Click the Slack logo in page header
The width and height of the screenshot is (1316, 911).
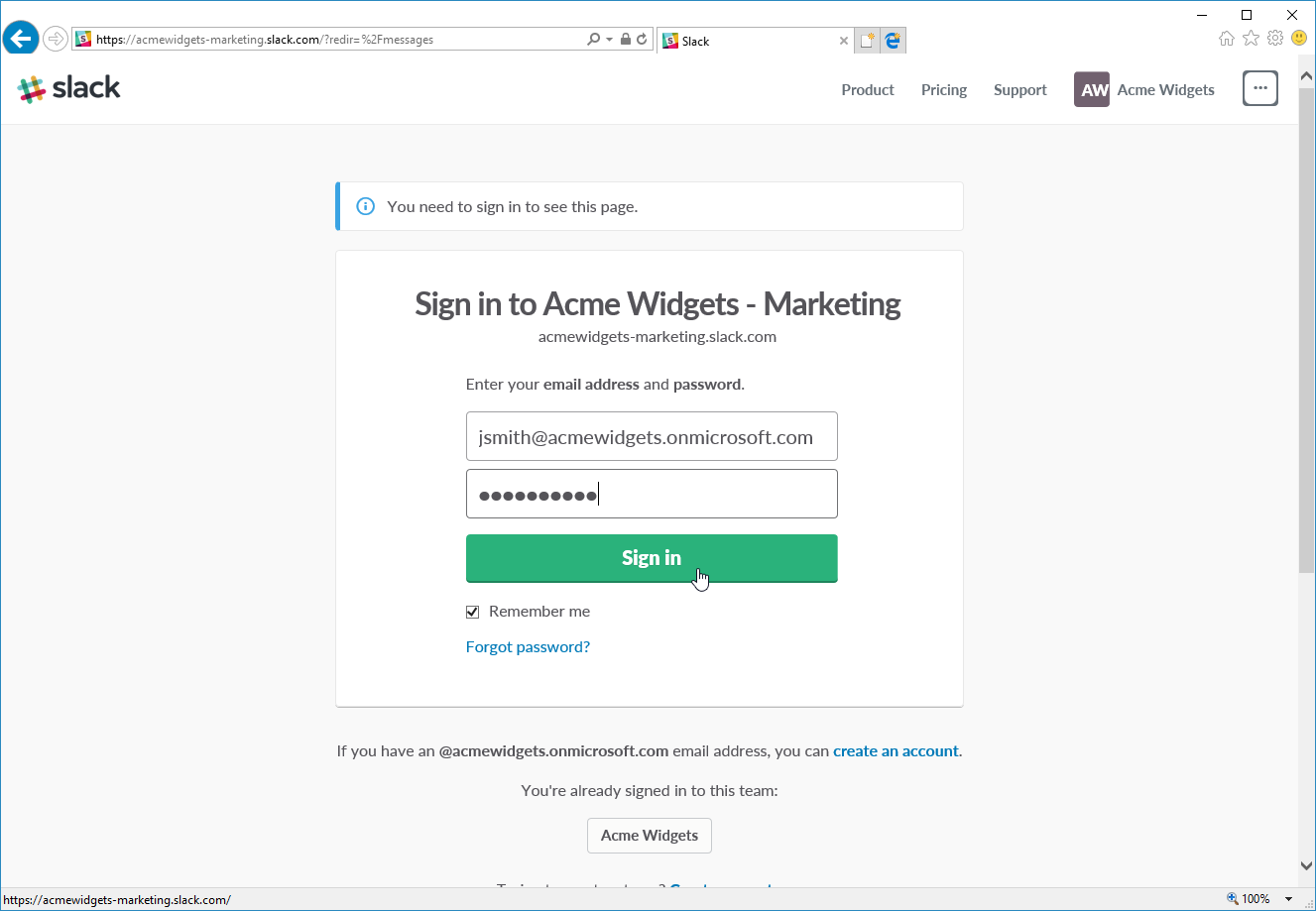(69, 88)
